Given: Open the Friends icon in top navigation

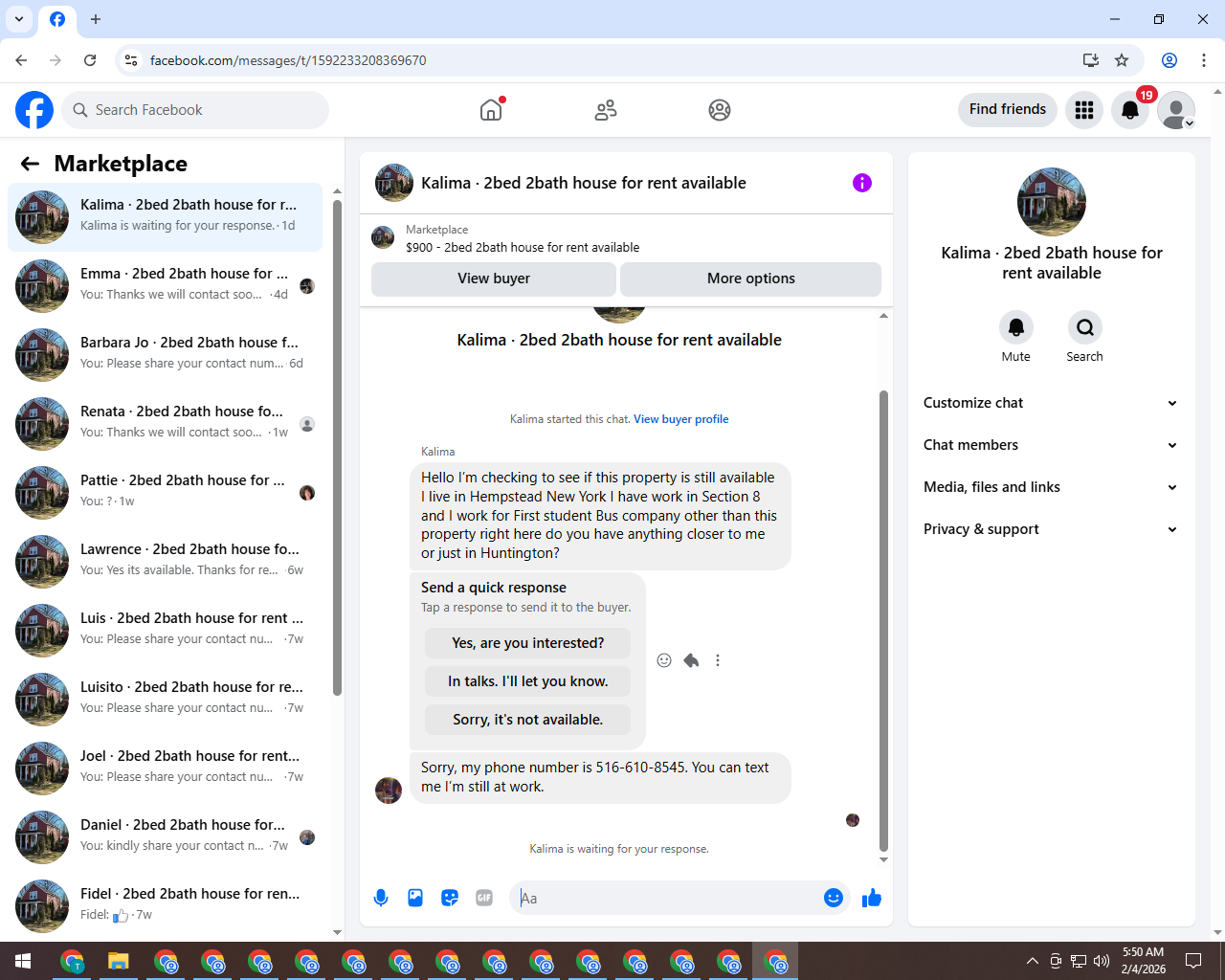Looking at the screenshot, I should click(606, 110).
